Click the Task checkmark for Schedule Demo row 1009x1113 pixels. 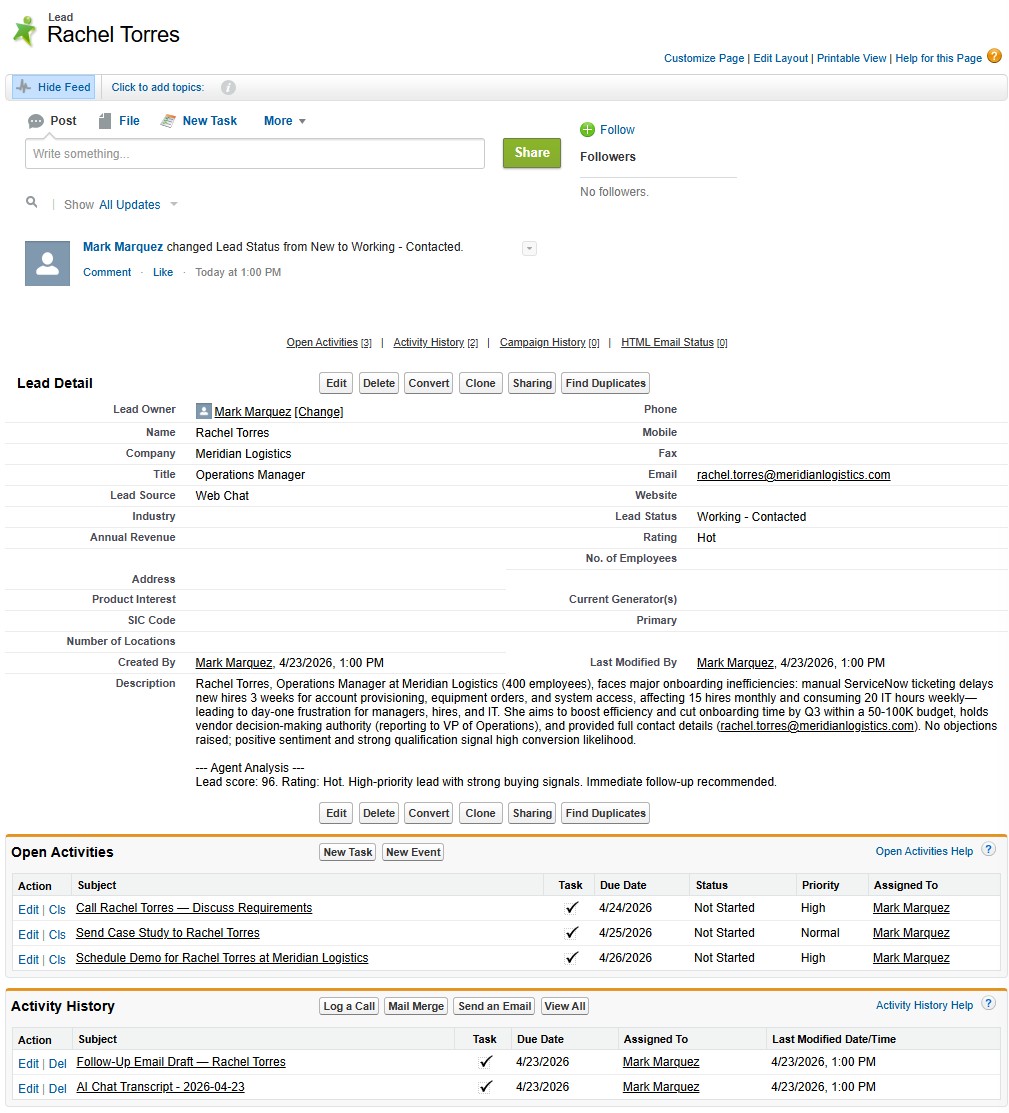tap(572, 958)
